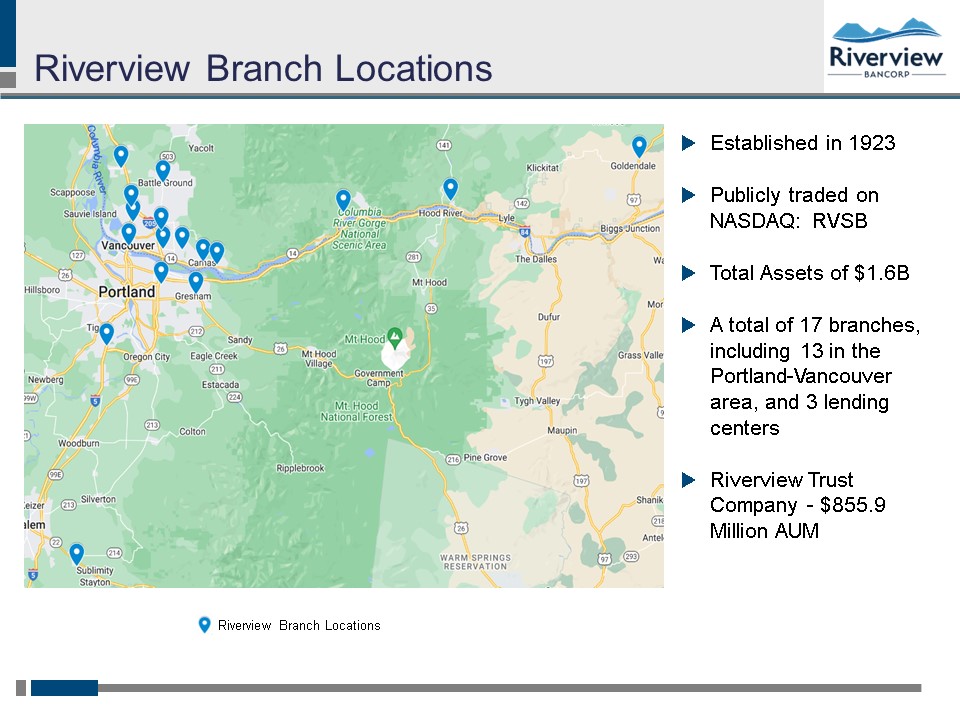Click the Klickitat town label
Viewport: 960px width, 720px height.
[x=542, y=168]
